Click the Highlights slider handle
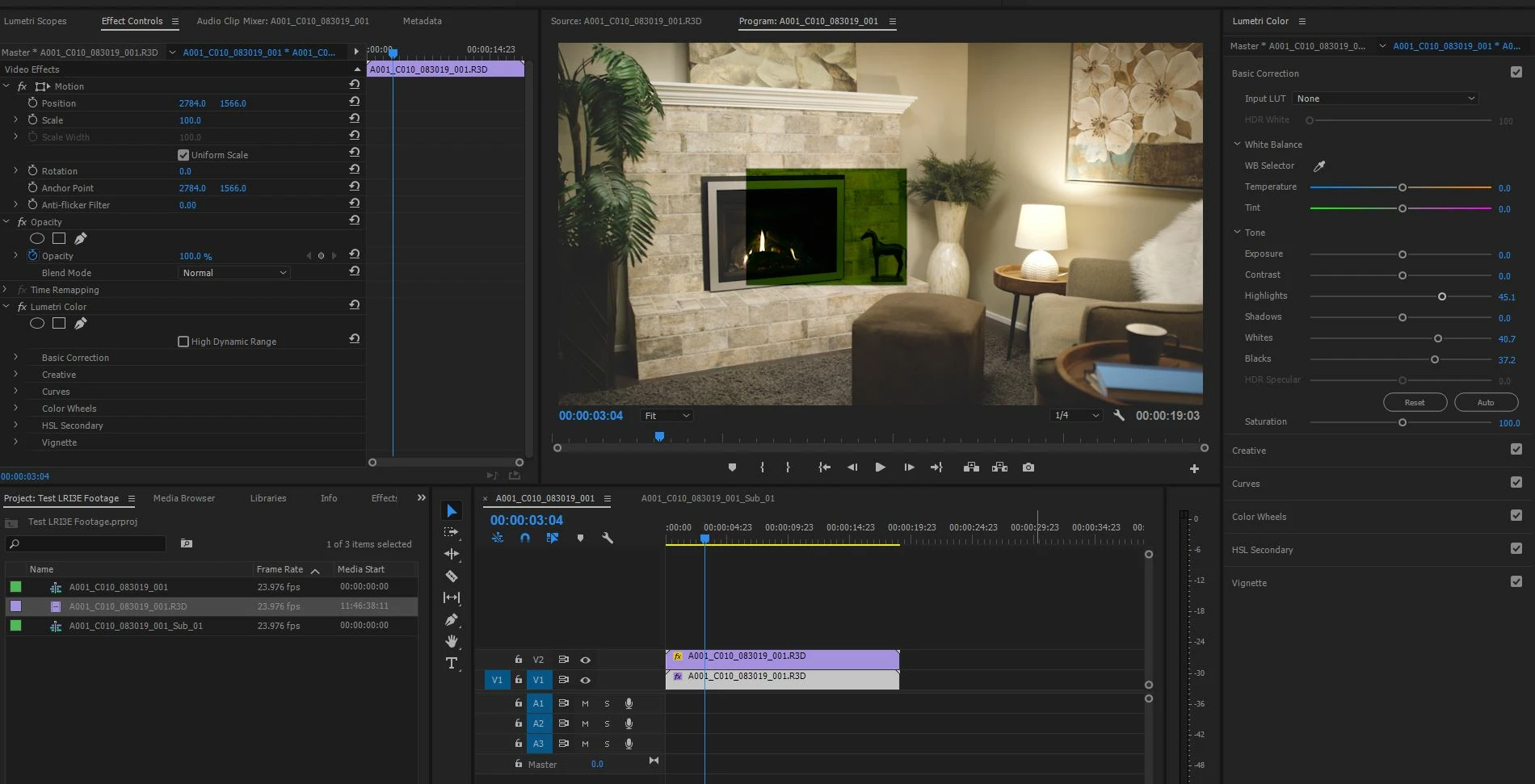 coord(1441,296)
